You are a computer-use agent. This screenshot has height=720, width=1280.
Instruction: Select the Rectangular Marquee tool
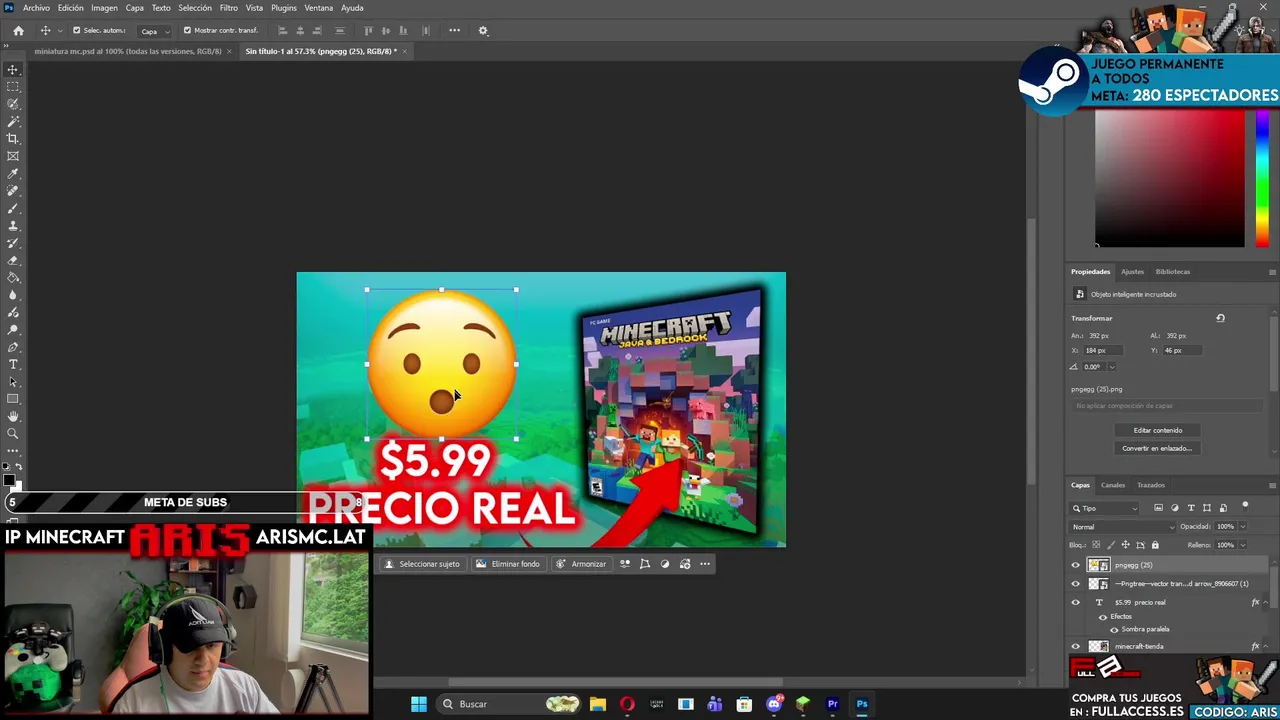[x=13, y=87]
